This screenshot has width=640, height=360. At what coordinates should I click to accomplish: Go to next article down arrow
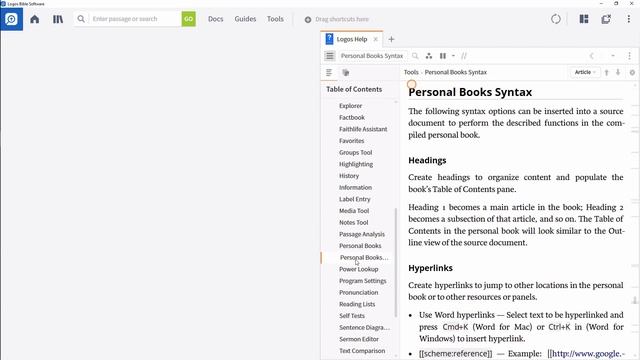(618, 72)
